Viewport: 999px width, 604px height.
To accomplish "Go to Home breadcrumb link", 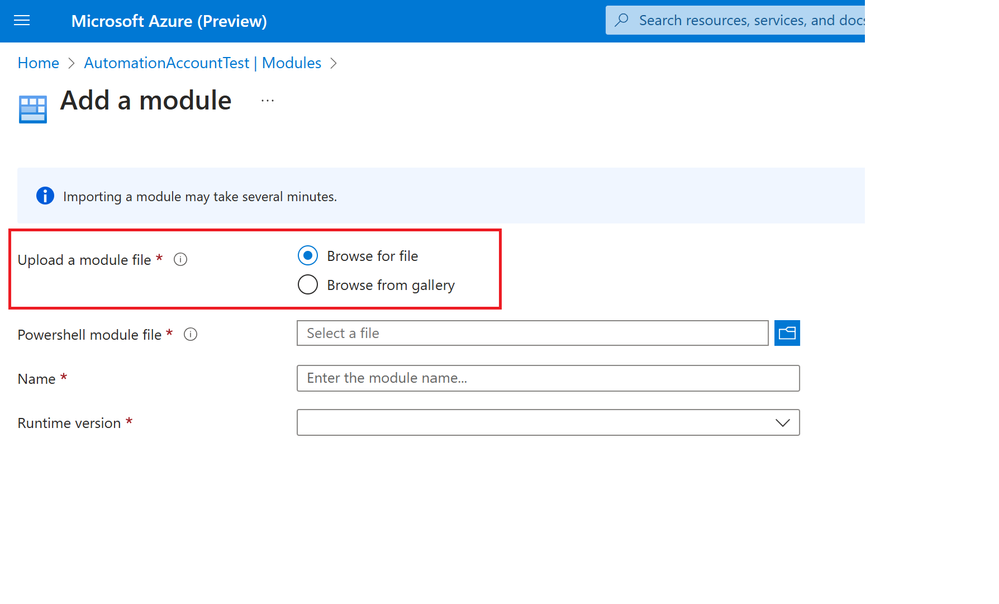I will pos(38,63).
